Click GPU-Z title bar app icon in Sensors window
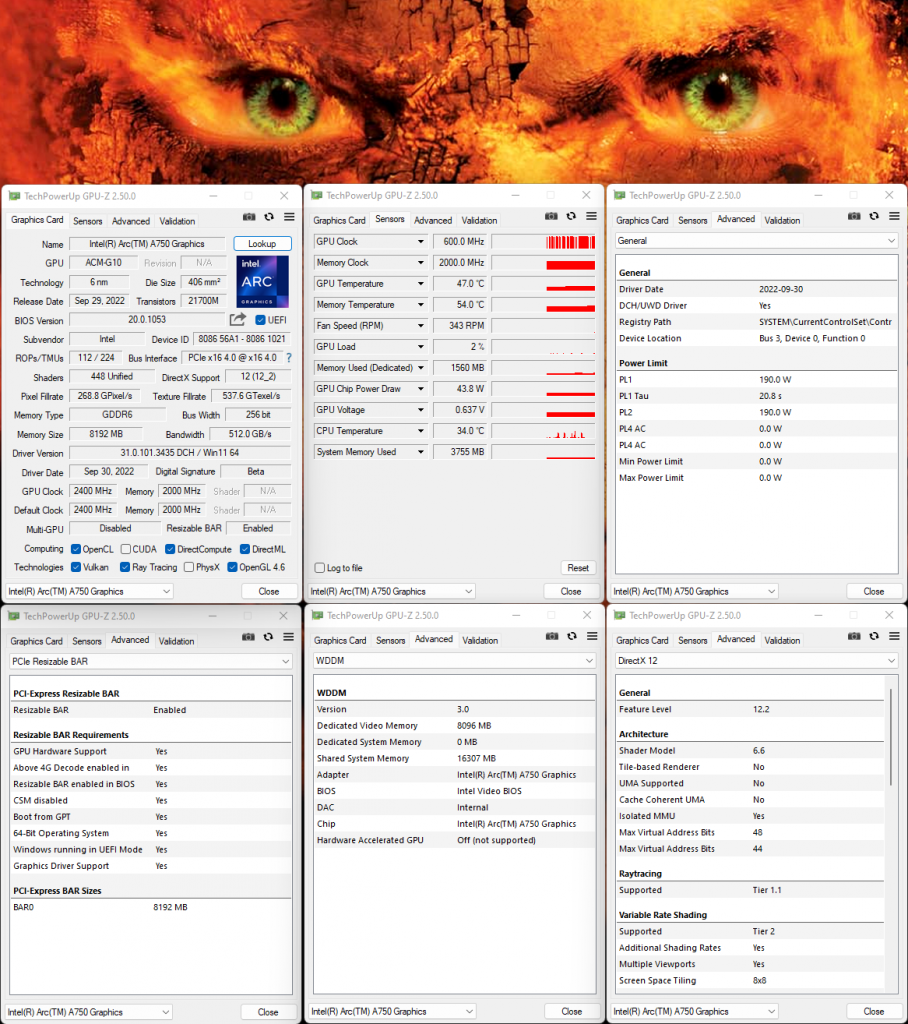Image resolution: width=908 pixels, height=1024 pixels. pyautogui.click(x=317, y=195)
